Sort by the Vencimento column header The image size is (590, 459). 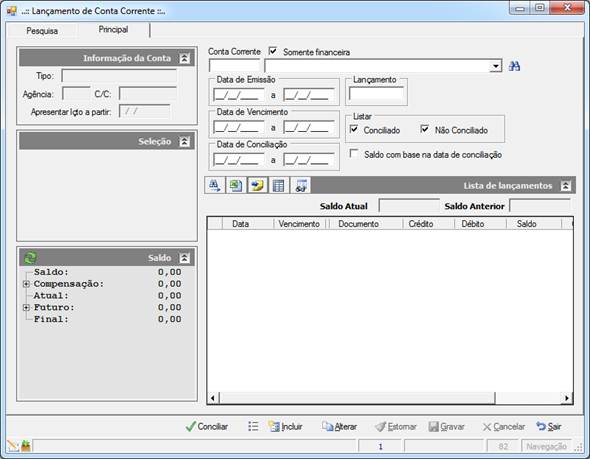299,224
